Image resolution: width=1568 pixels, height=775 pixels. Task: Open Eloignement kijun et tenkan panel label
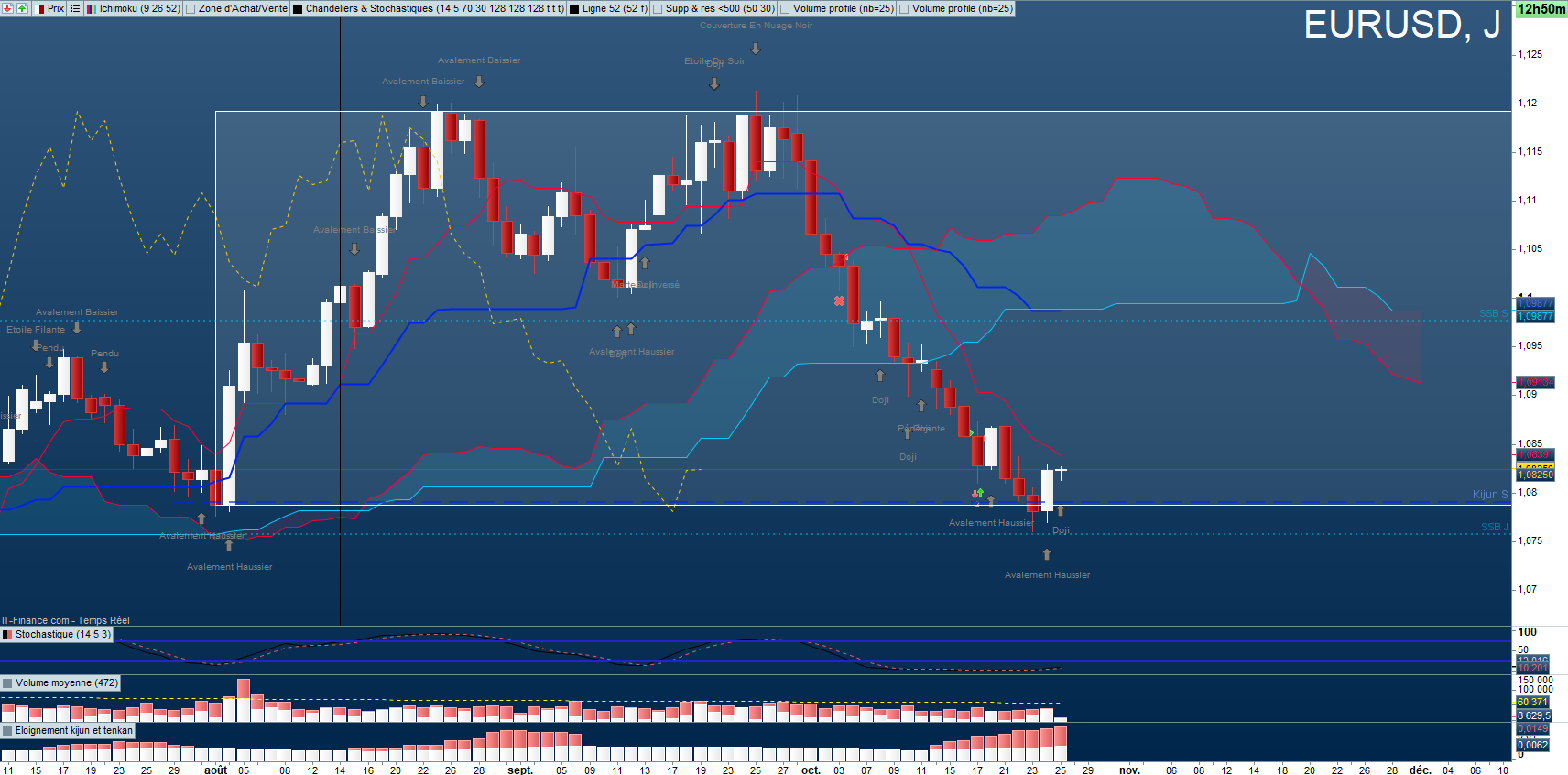(74, 730)
